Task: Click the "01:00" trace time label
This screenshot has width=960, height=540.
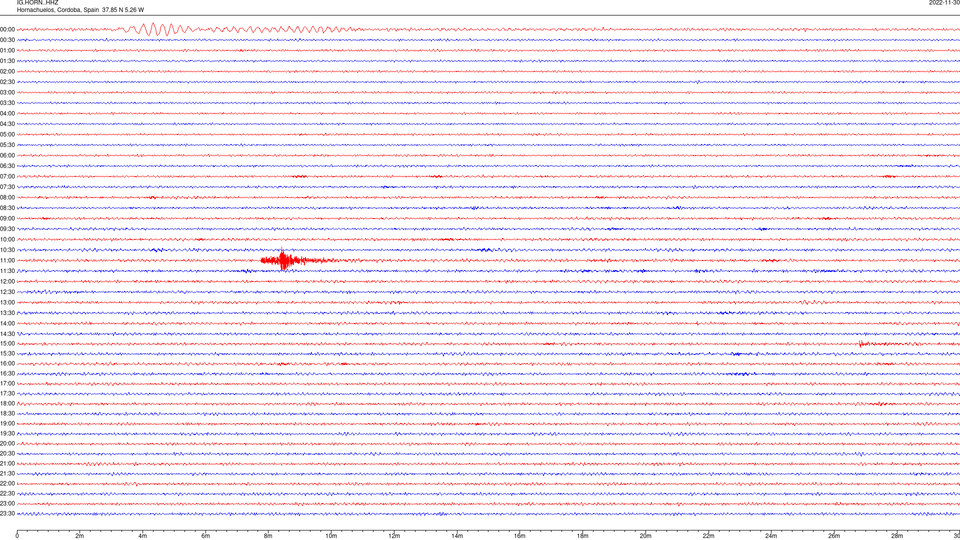Action: coord(7,51)
